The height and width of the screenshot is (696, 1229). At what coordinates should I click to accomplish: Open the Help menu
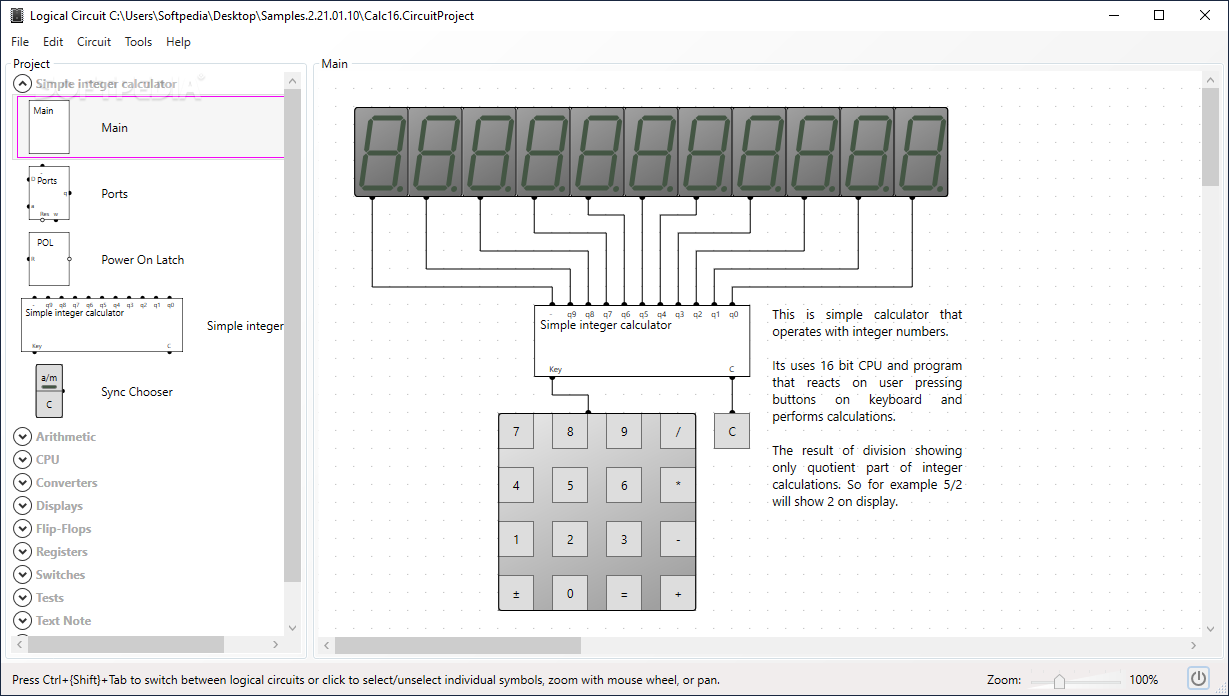178,42
